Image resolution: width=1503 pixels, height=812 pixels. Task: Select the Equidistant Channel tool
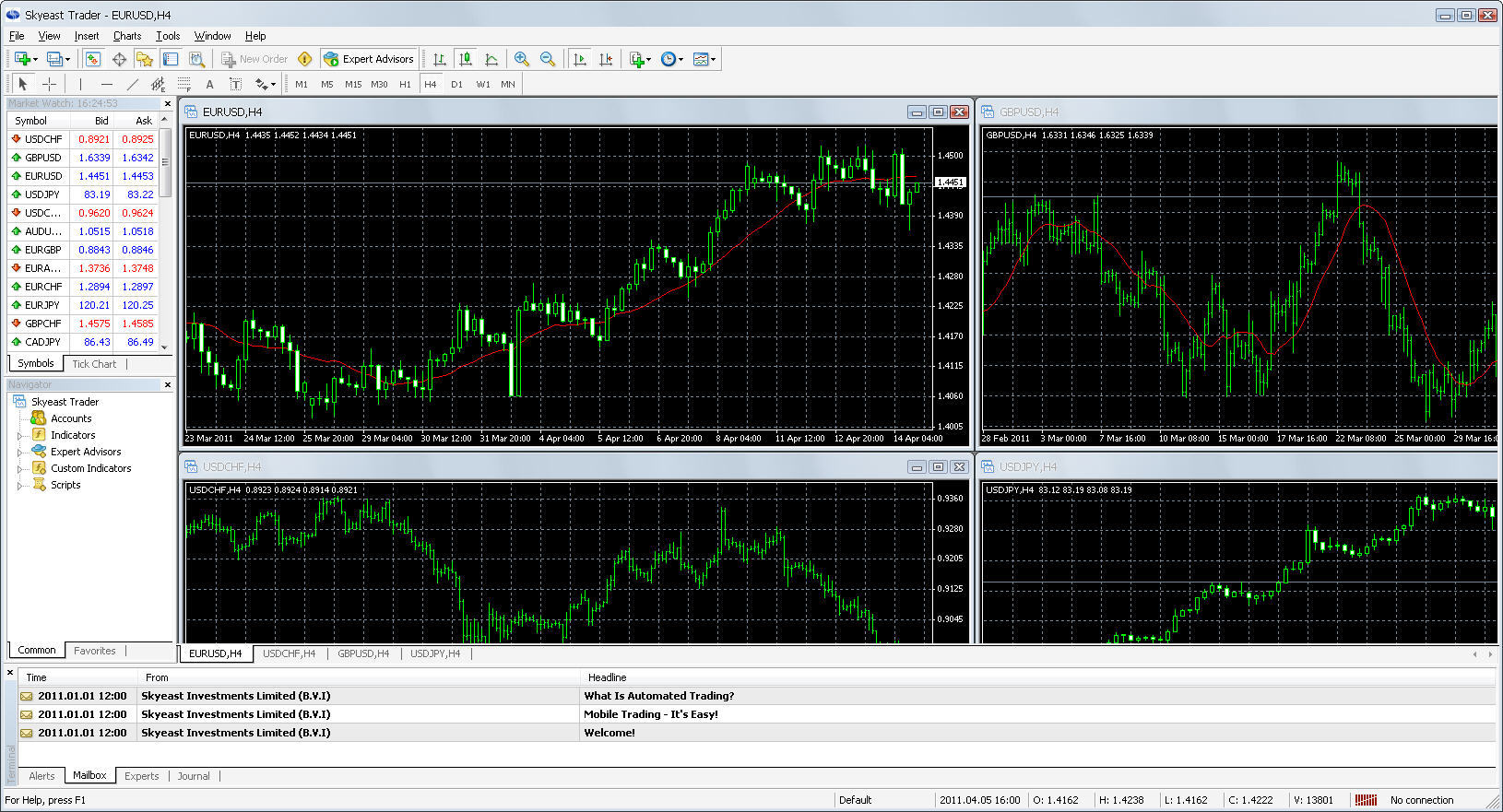pos(158,84)
